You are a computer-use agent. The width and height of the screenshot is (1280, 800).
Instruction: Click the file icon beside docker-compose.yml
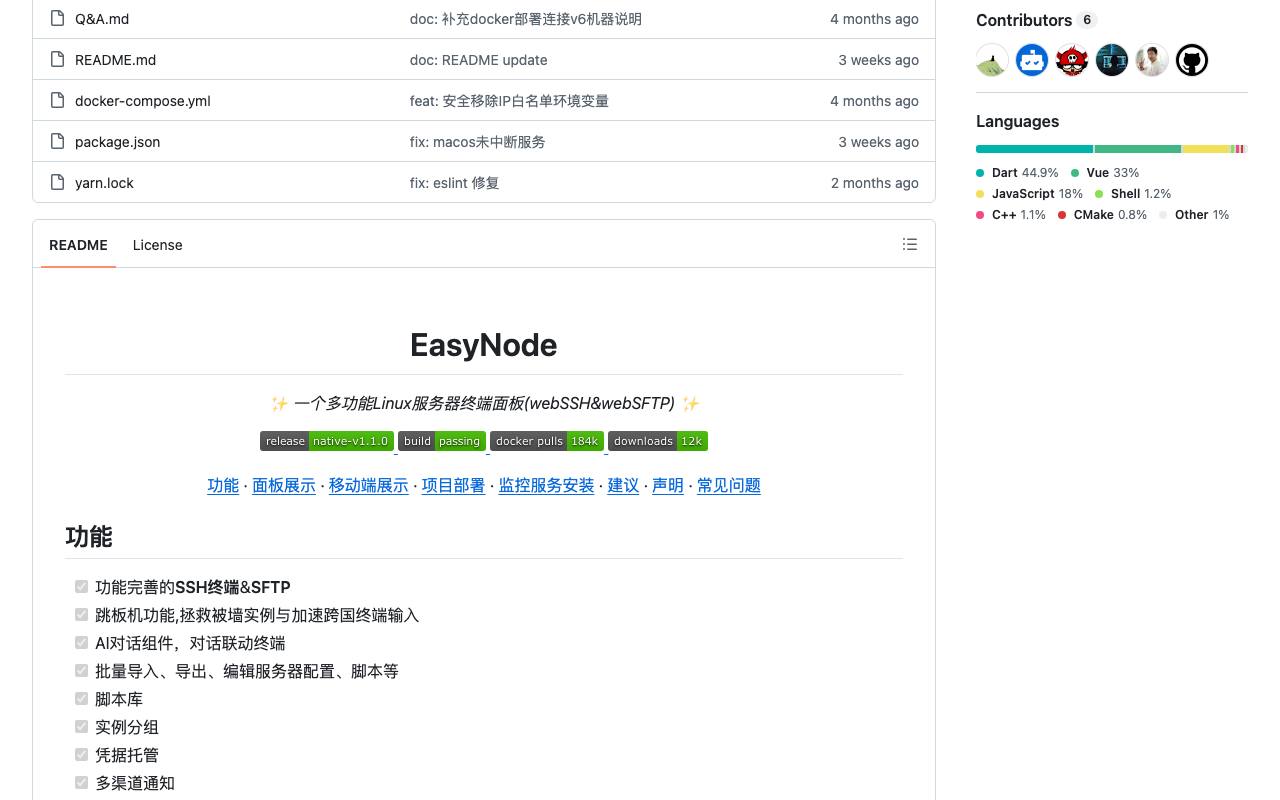(x=57, y=101)
